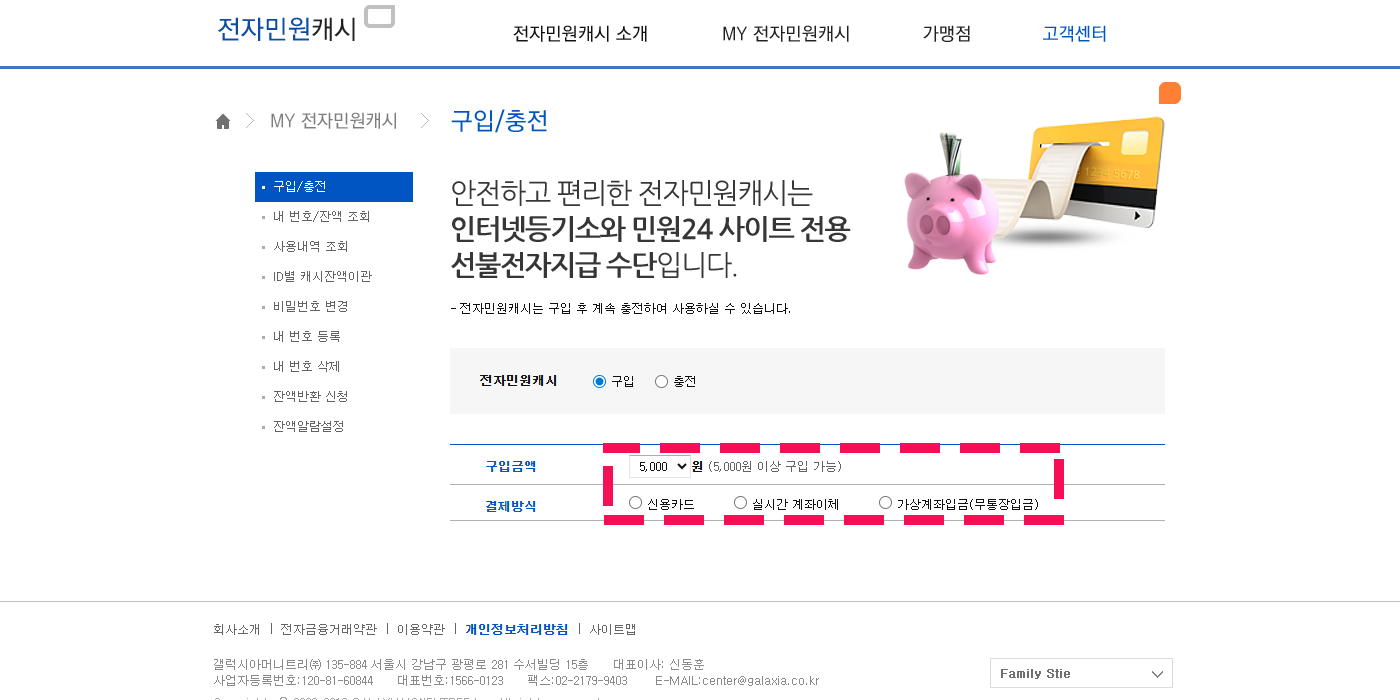Open the 가맹점 menu item
1400x700 pixels.
point(946,34)
